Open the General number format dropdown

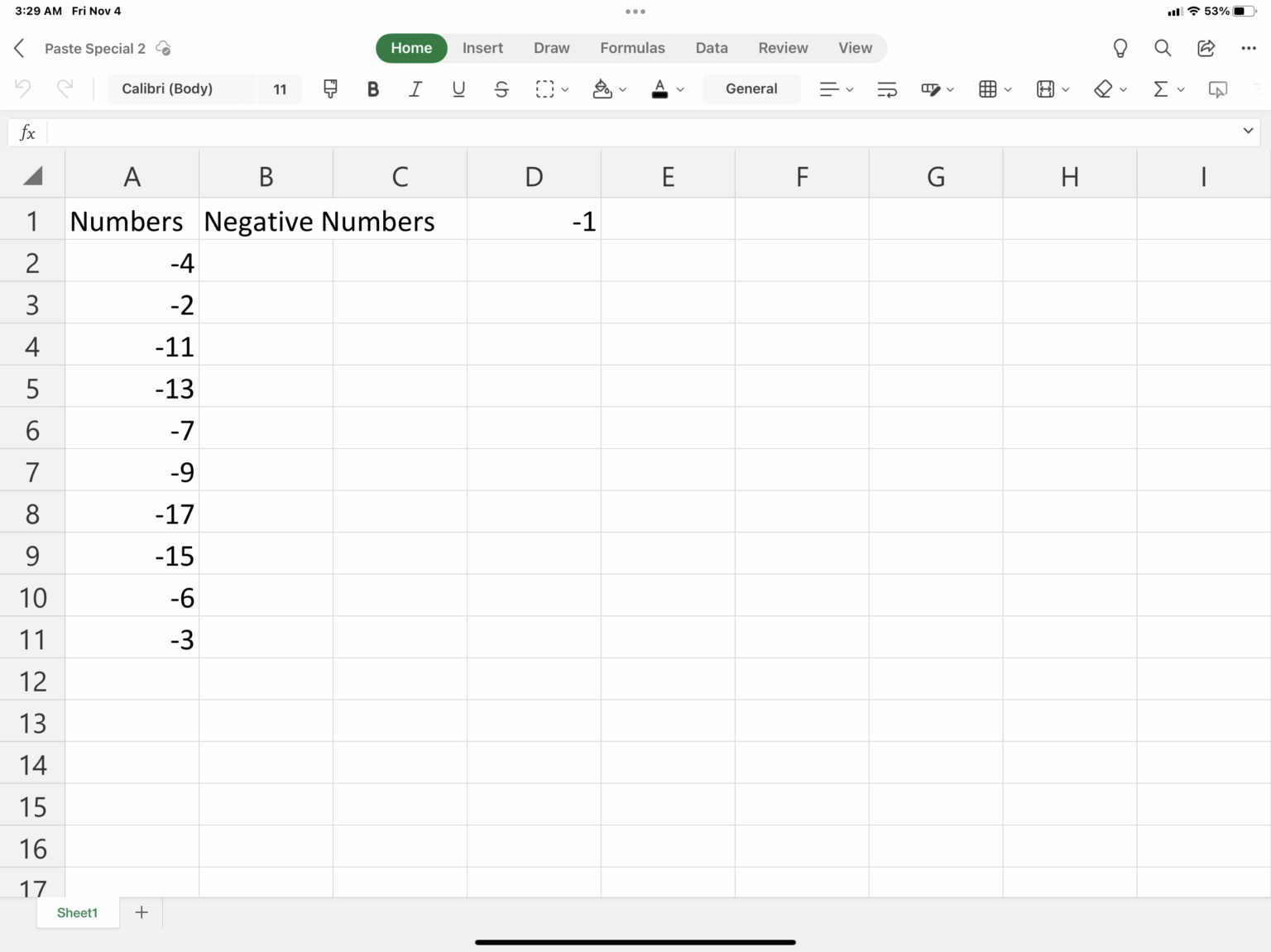[x=751, y=89]
